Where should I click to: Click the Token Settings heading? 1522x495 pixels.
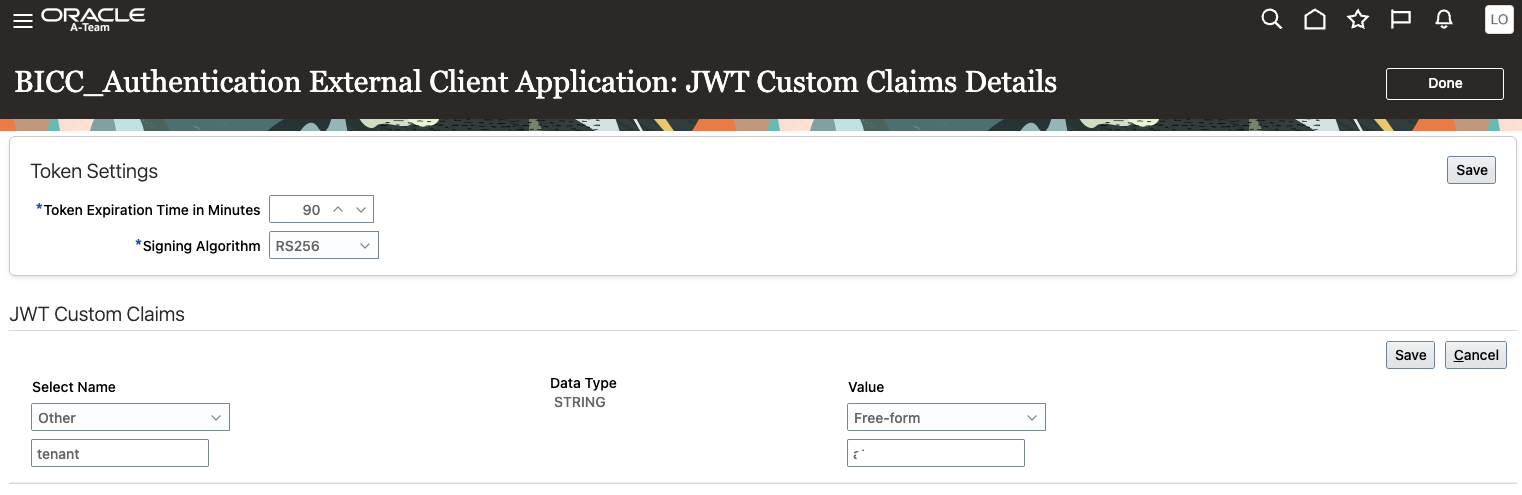[94, 171]
